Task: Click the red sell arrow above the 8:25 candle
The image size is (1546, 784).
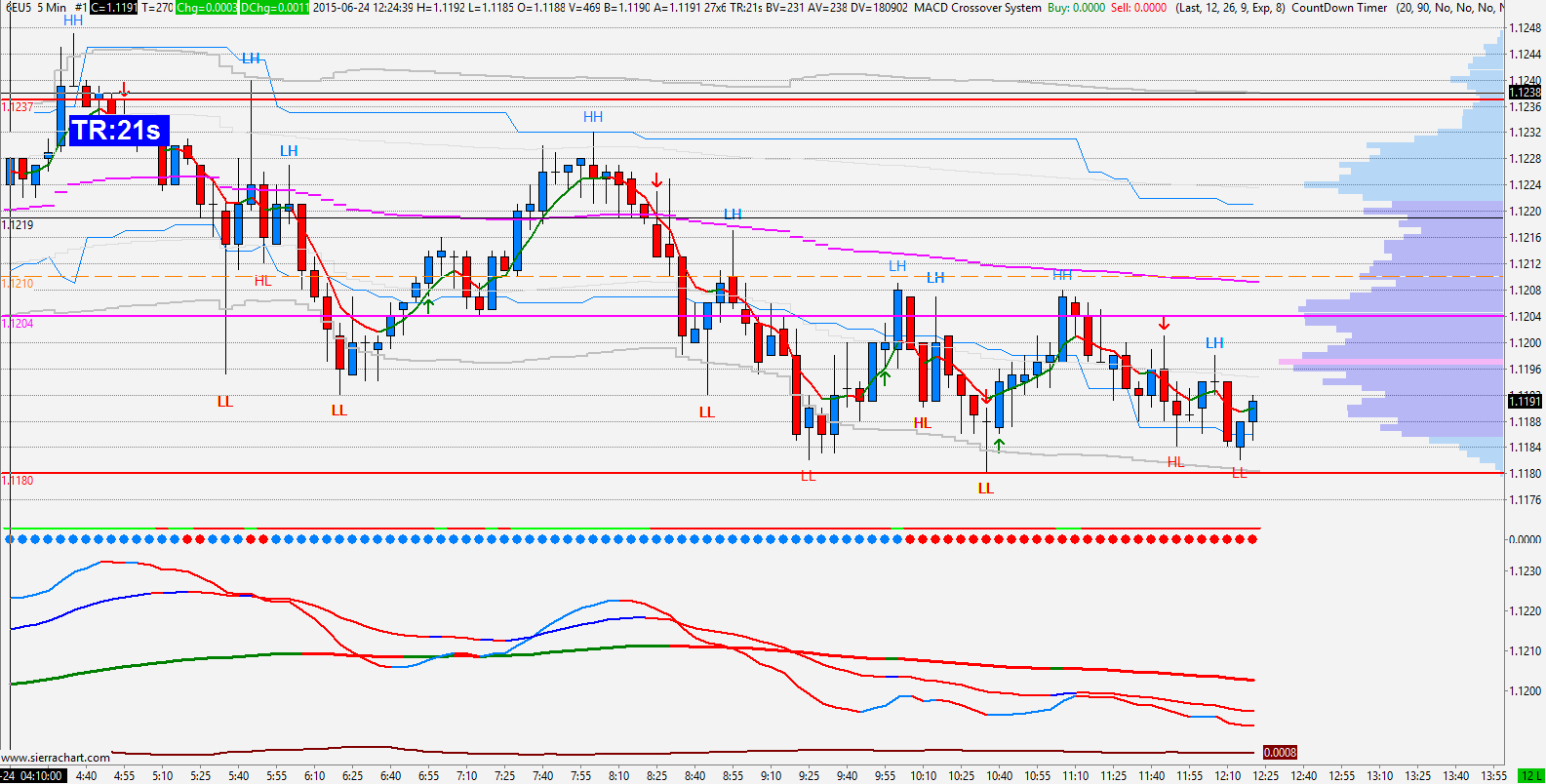Action: coord(657,180)
